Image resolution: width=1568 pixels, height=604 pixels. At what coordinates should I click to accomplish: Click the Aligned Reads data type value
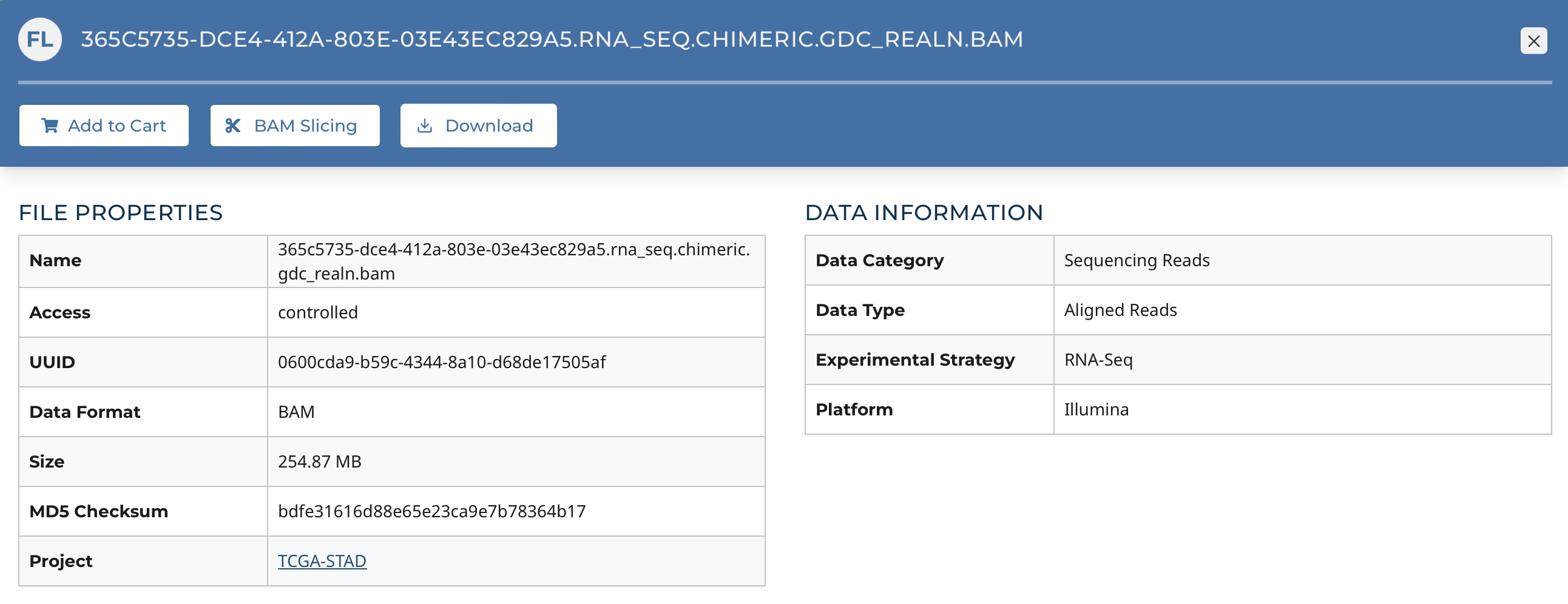click(x=1120, y=310)
